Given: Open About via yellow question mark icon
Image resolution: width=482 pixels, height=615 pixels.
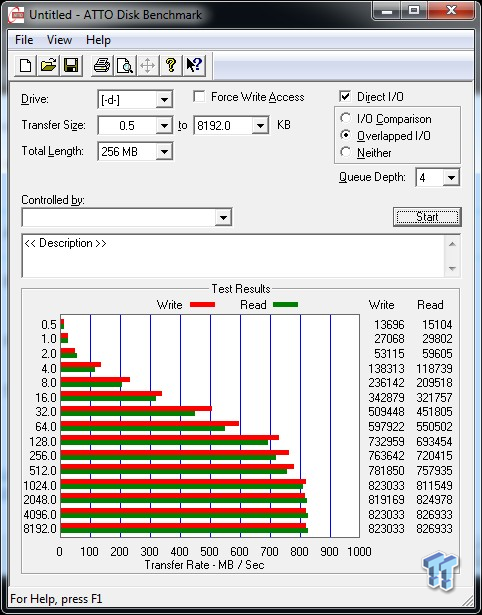Looking at the screenshot, I should coord(171,65).
